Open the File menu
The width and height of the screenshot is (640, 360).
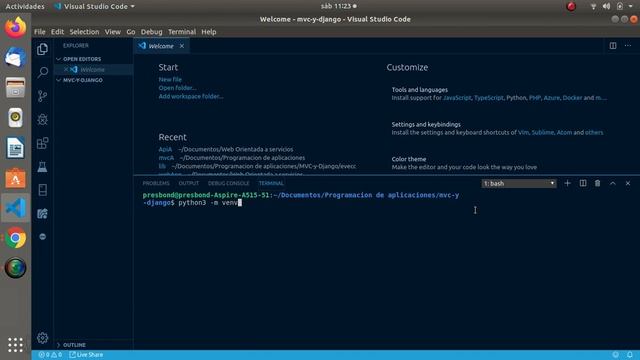[40, 32]
